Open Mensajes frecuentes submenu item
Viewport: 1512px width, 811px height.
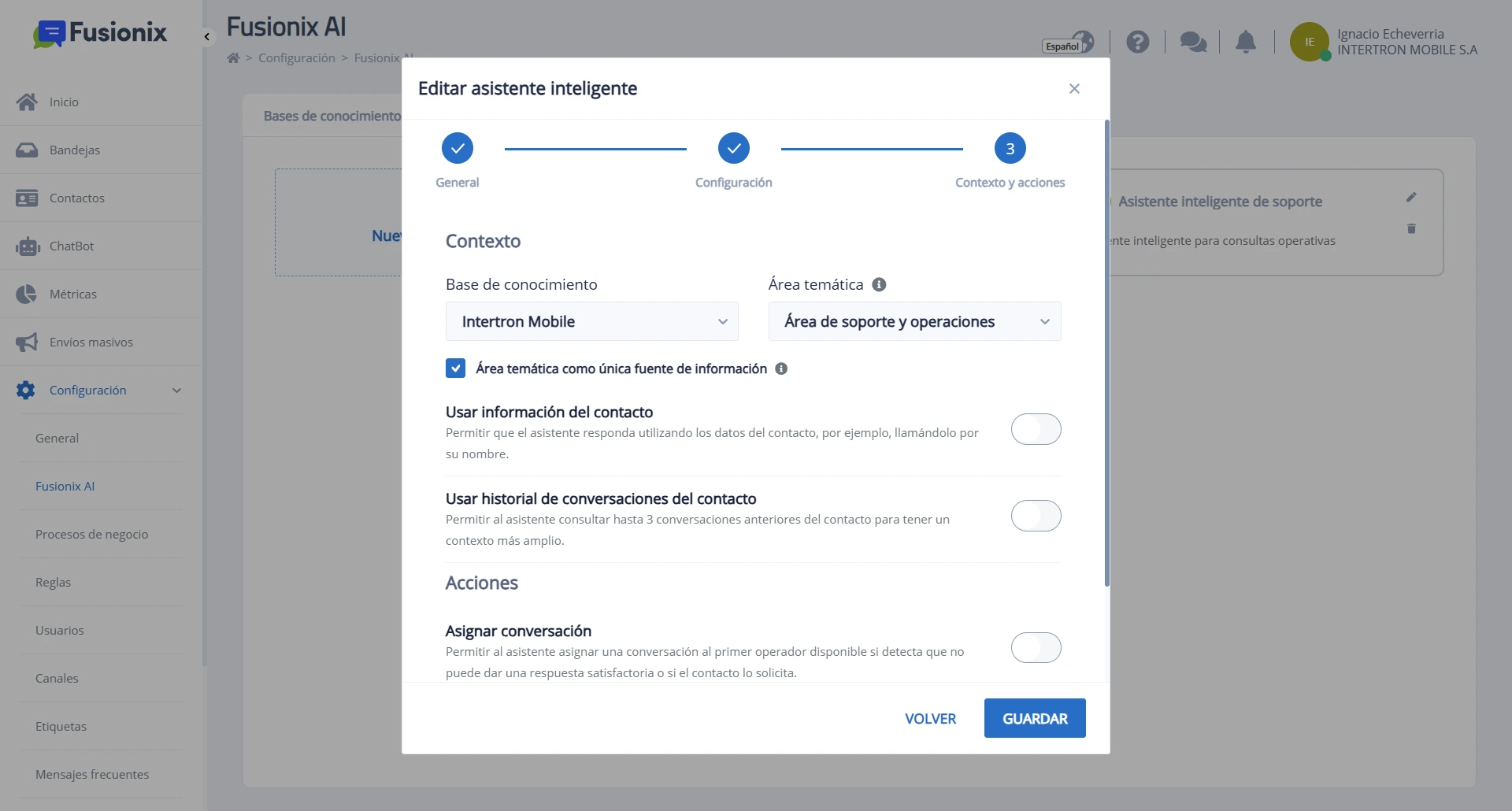pyautogui.click(x=92, y=774)
